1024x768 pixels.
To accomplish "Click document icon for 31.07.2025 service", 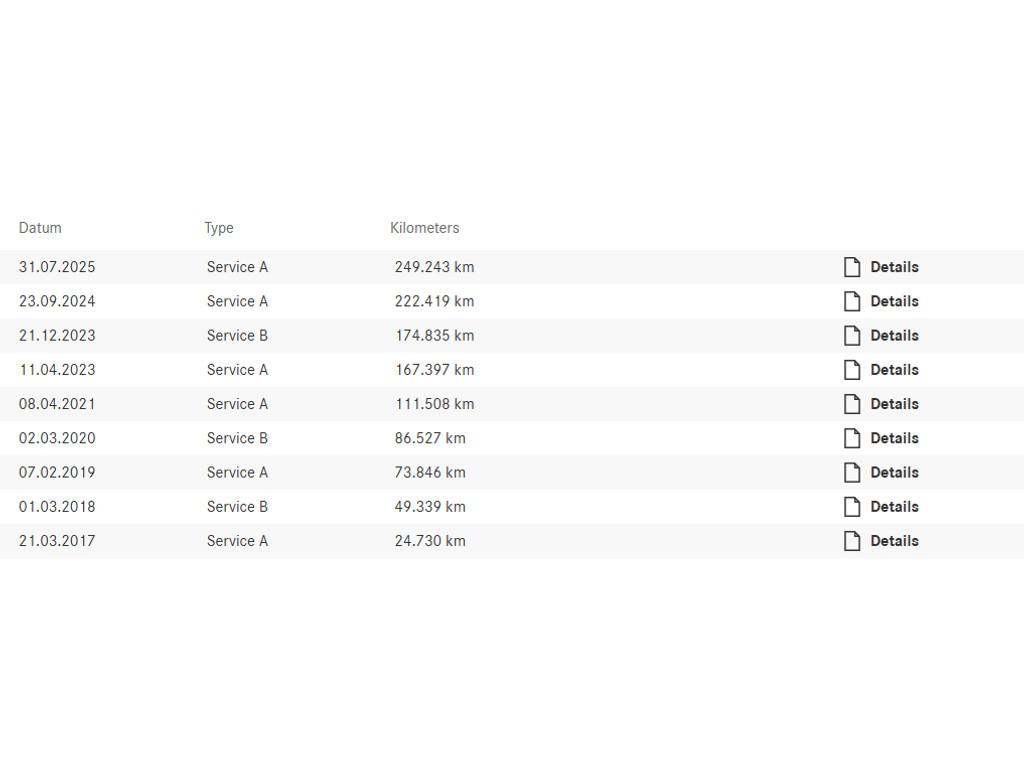I will (852, 267).
